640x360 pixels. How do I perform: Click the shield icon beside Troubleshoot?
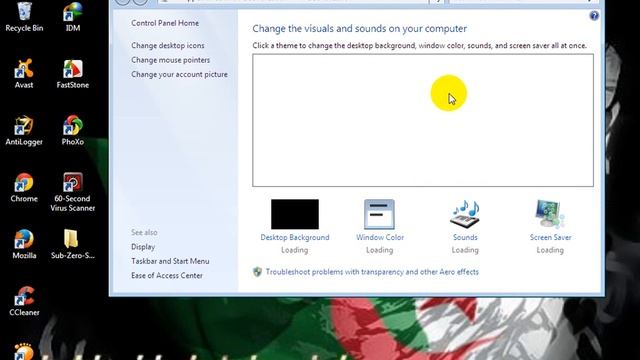coord(257,272)
